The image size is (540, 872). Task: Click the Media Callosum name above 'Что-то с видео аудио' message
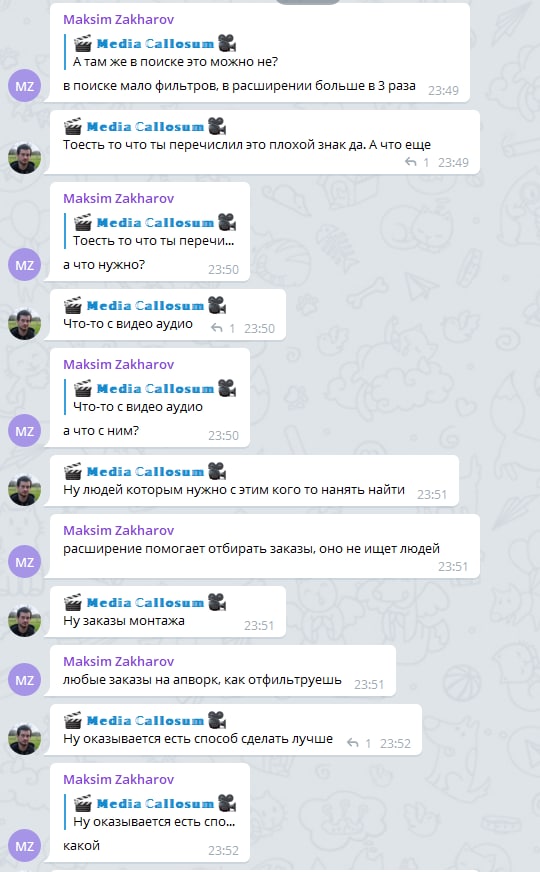(145, 305)
